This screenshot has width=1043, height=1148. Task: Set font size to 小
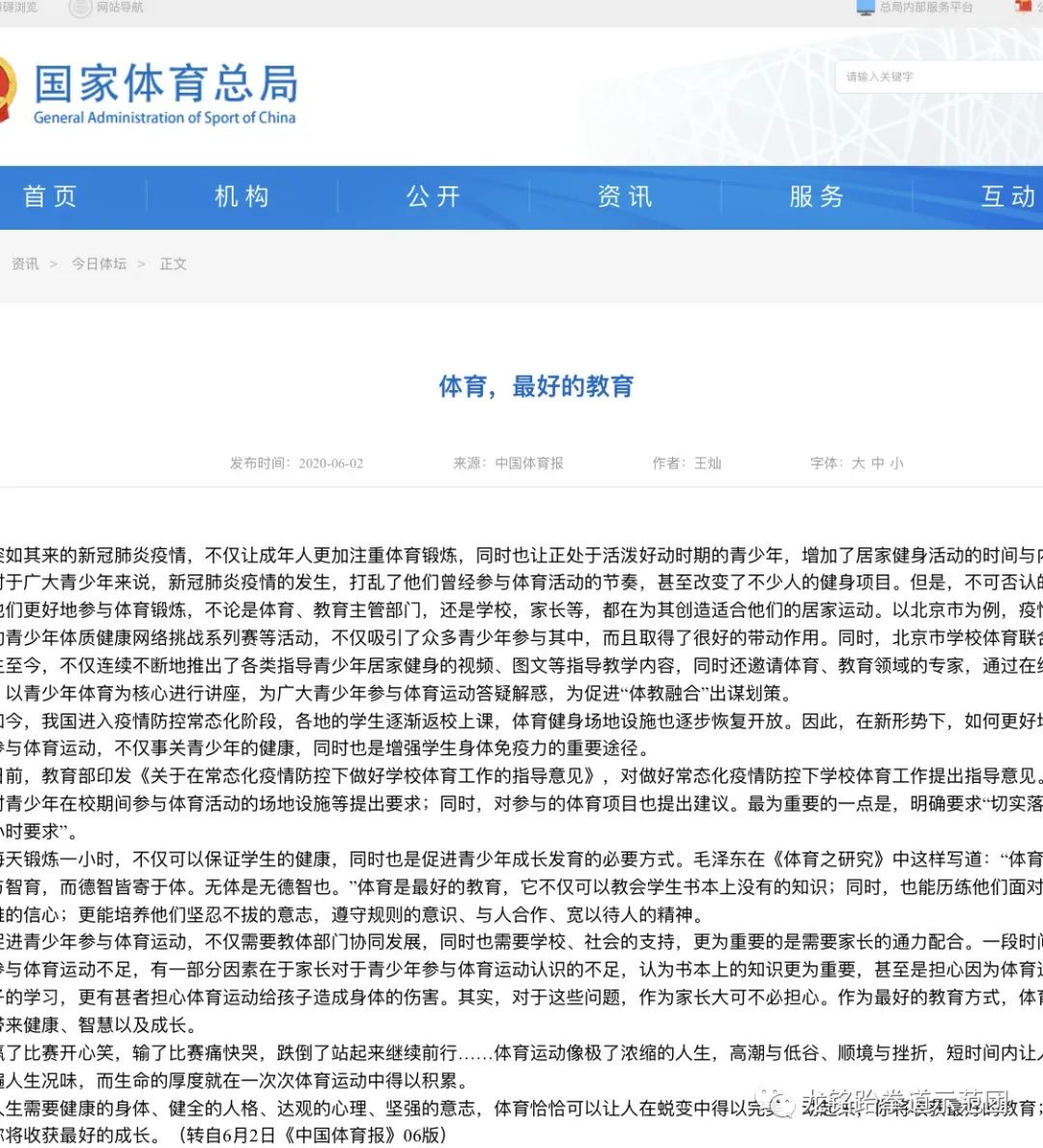[x=896, y=463]
